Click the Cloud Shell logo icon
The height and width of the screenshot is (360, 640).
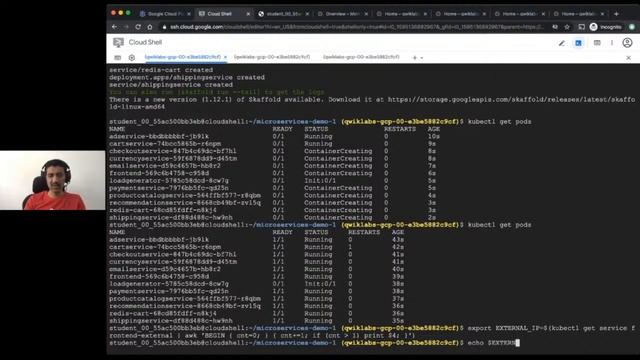pos(118,42)
